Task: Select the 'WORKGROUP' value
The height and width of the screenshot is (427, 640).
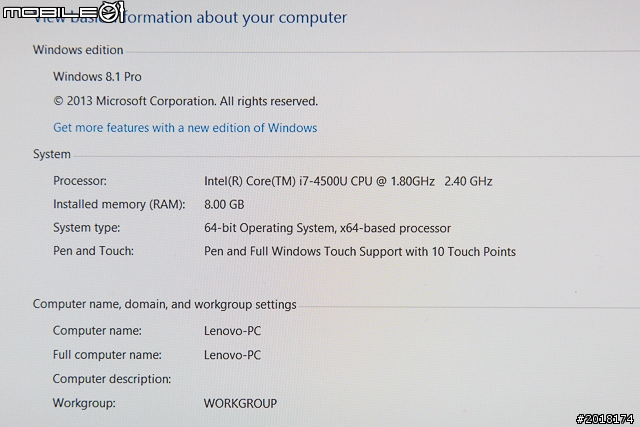Action: pos(240,403)
